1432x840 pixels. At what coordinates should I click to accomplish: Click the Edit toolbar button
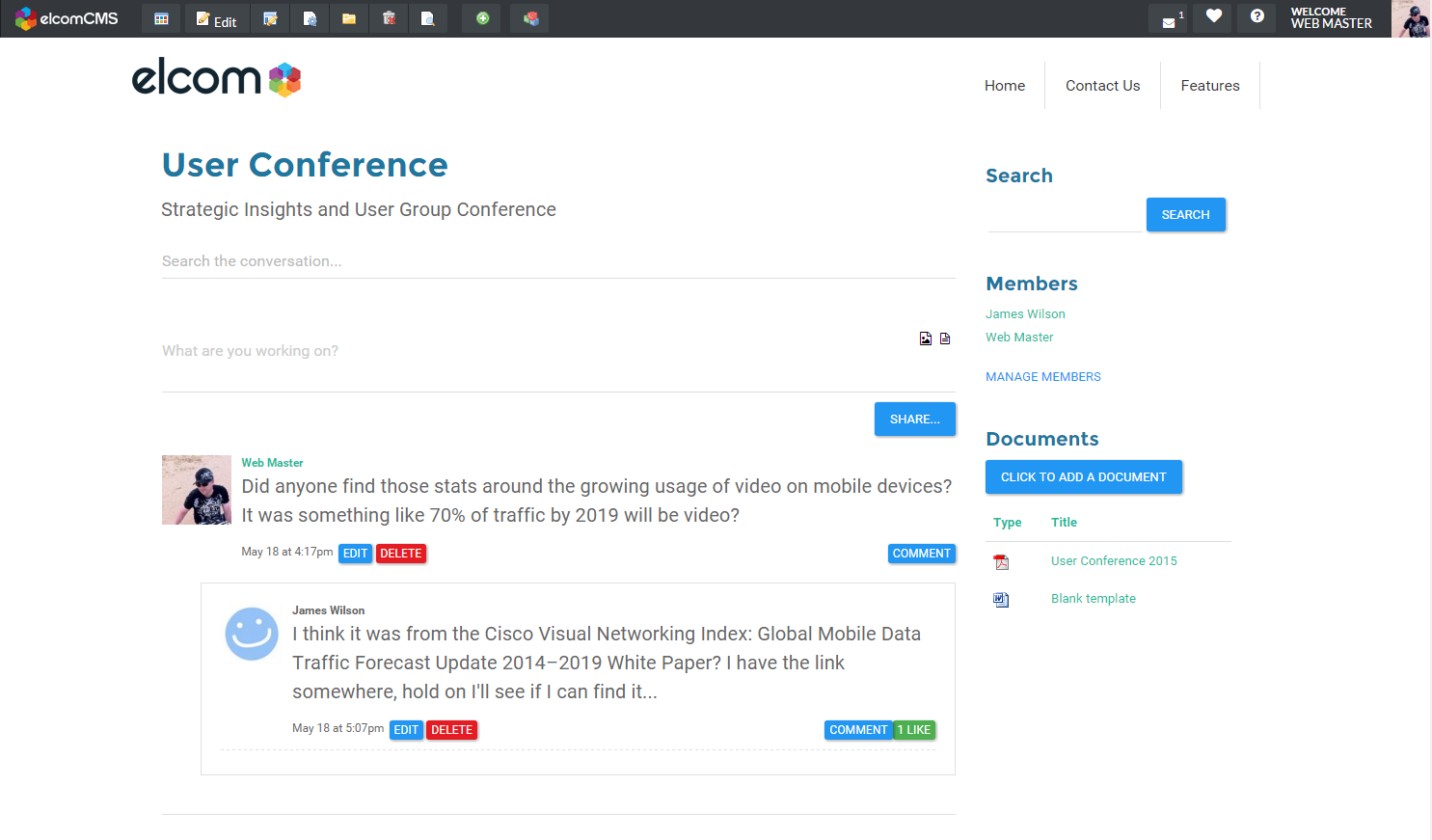click(x=217, y=19)
